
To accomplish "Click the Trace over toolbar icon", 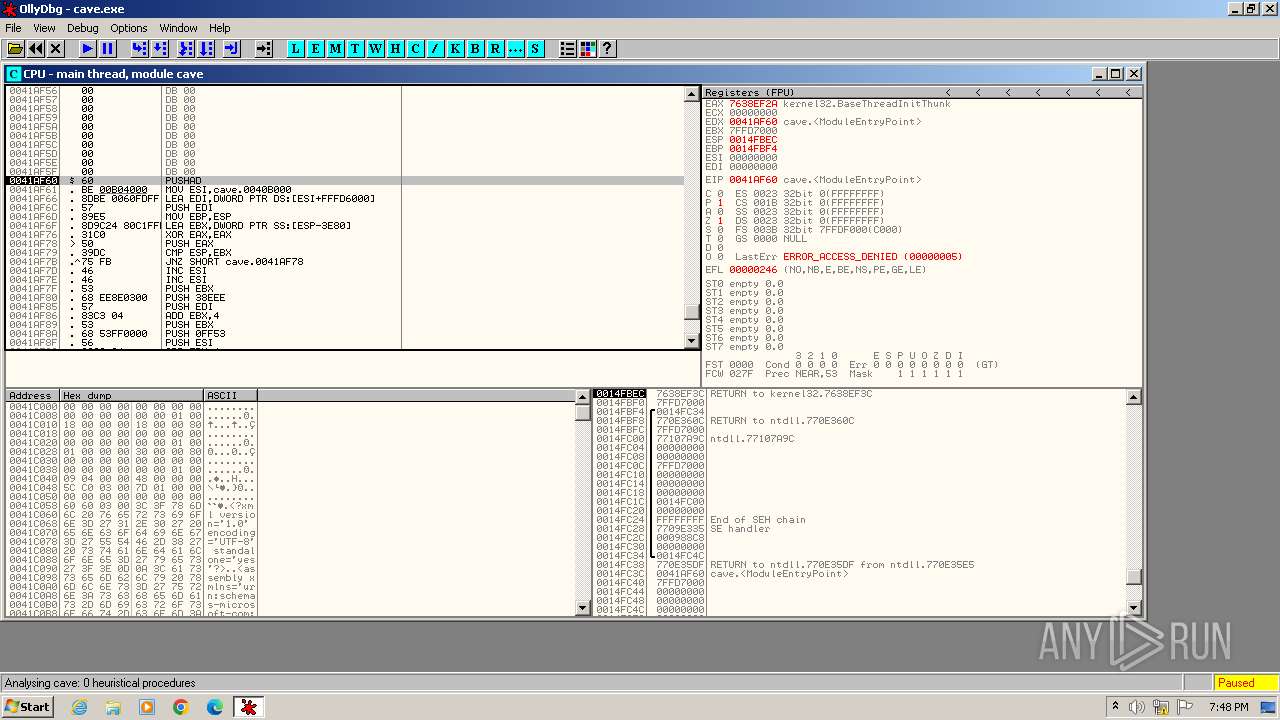I will tap(206, 49).
